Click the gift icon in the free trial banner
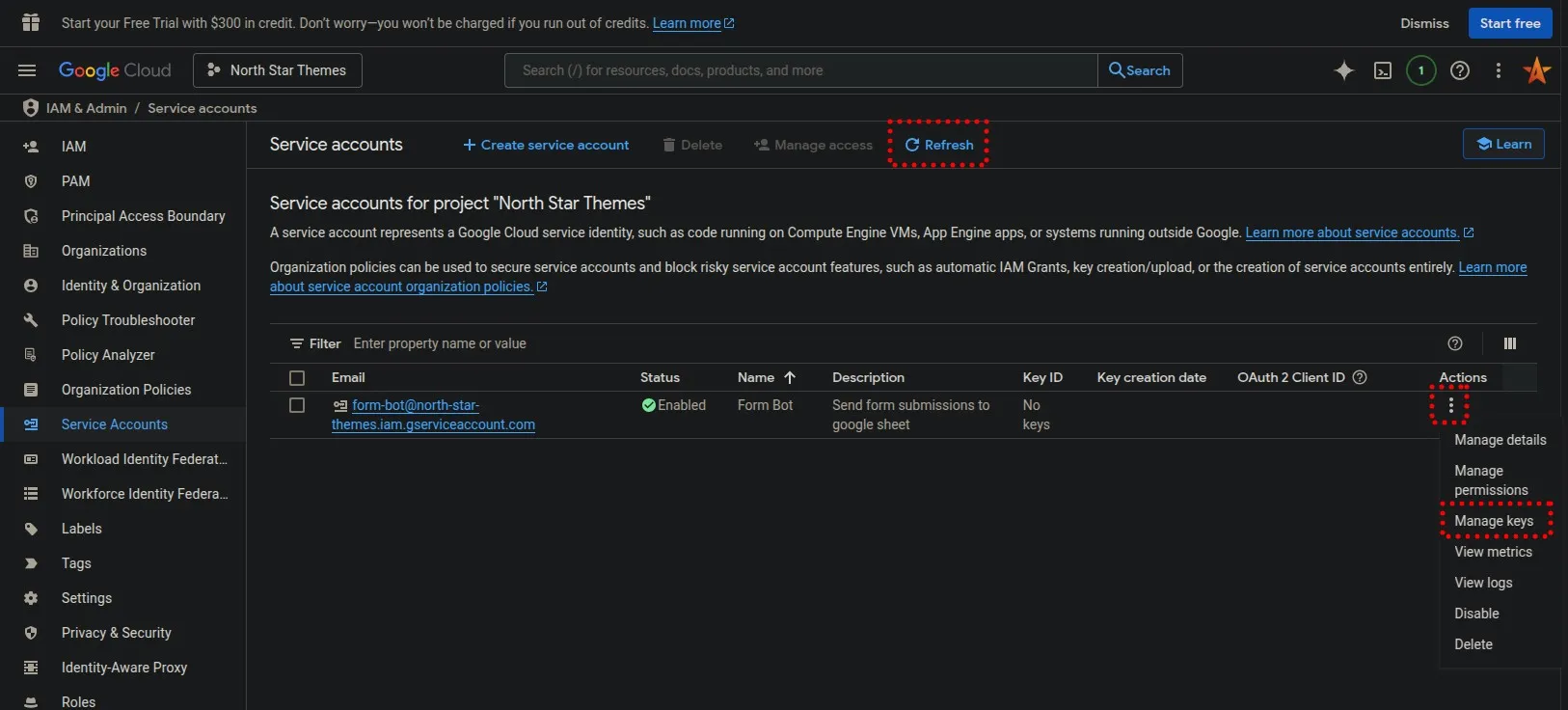The height and width of the screenshot is (710, 1568). [31, 22]
